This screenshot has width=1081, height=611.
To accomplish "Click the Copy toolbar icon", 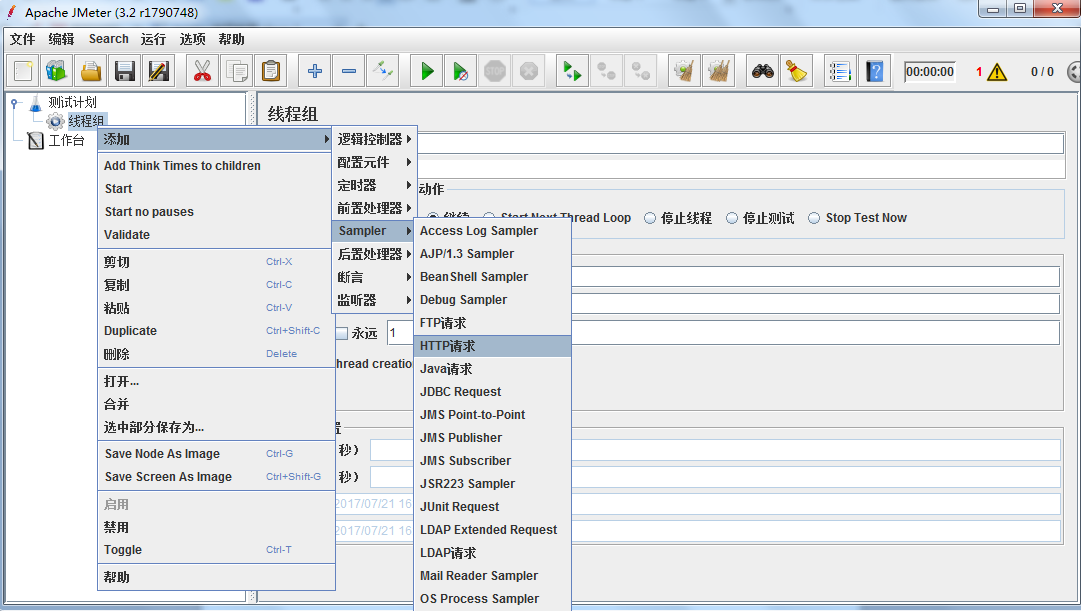I will pos(236,71).
